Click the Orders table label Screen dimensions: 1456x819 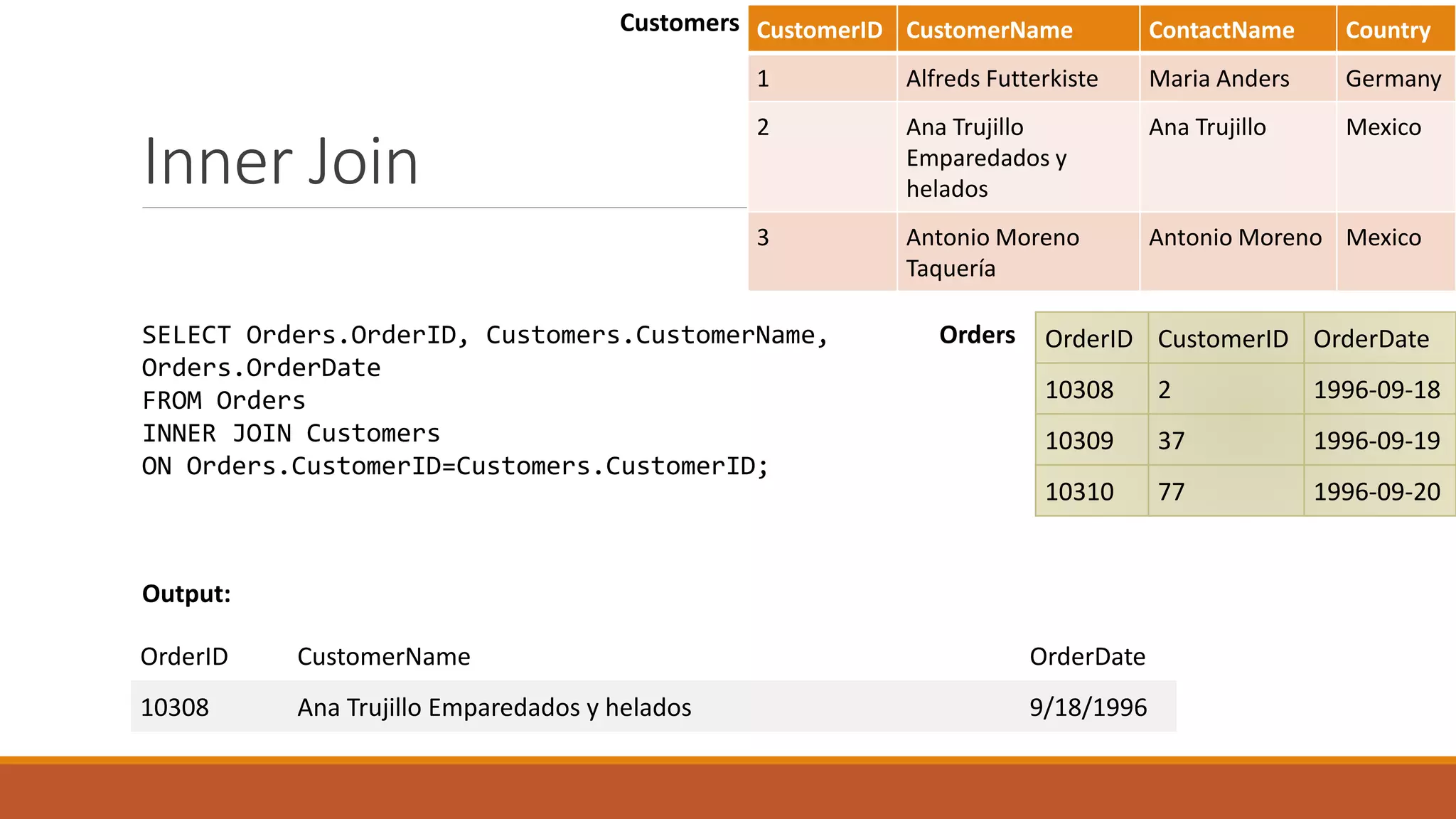pos(977,335)
